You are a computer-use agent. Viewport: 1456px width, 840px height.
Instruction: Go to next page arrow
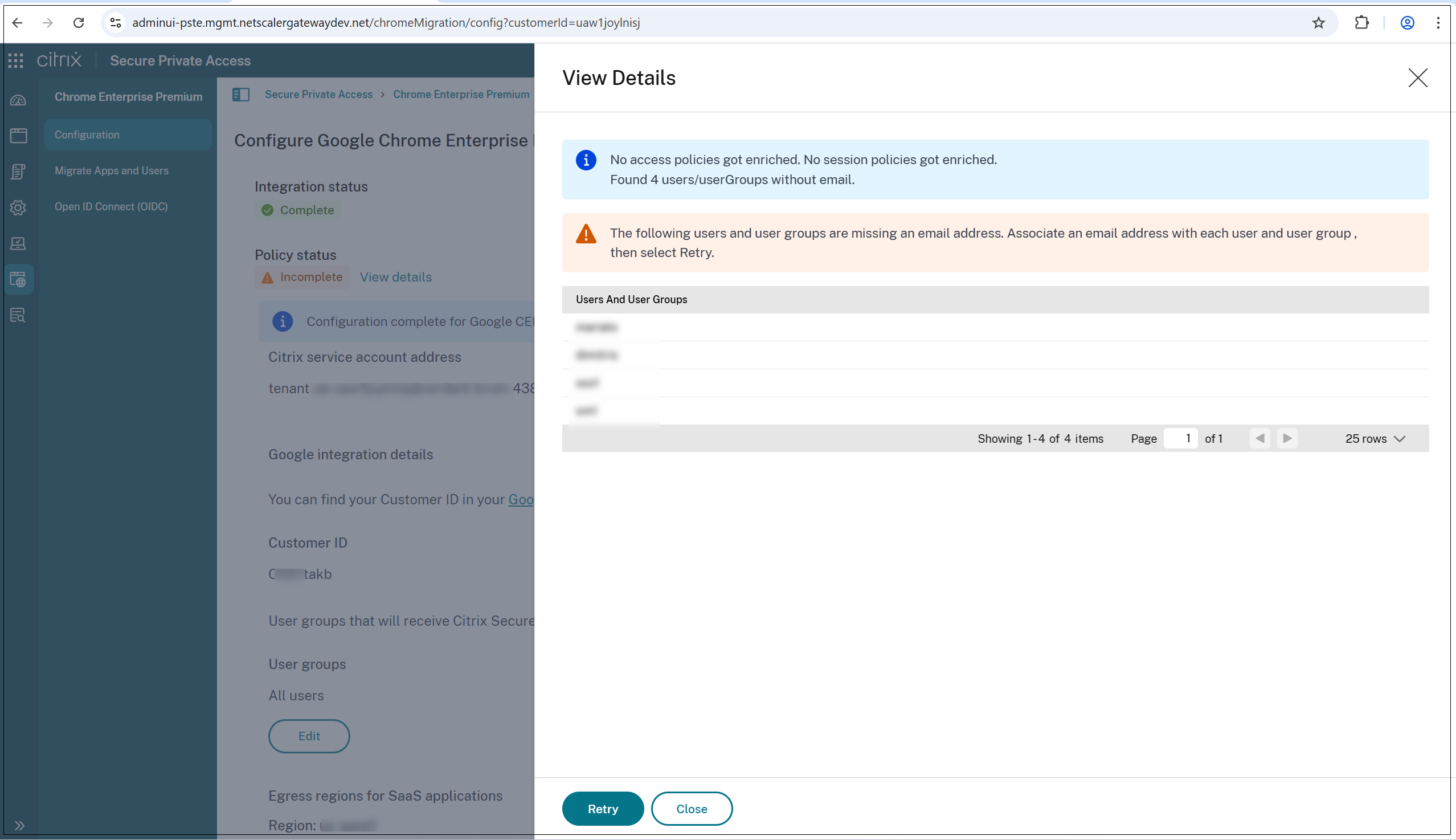1287,438
